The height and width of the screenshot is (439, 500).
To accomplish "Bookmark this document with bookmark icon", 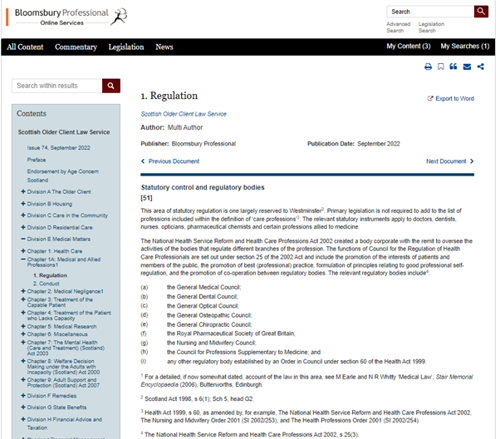I will pos(441,67).
